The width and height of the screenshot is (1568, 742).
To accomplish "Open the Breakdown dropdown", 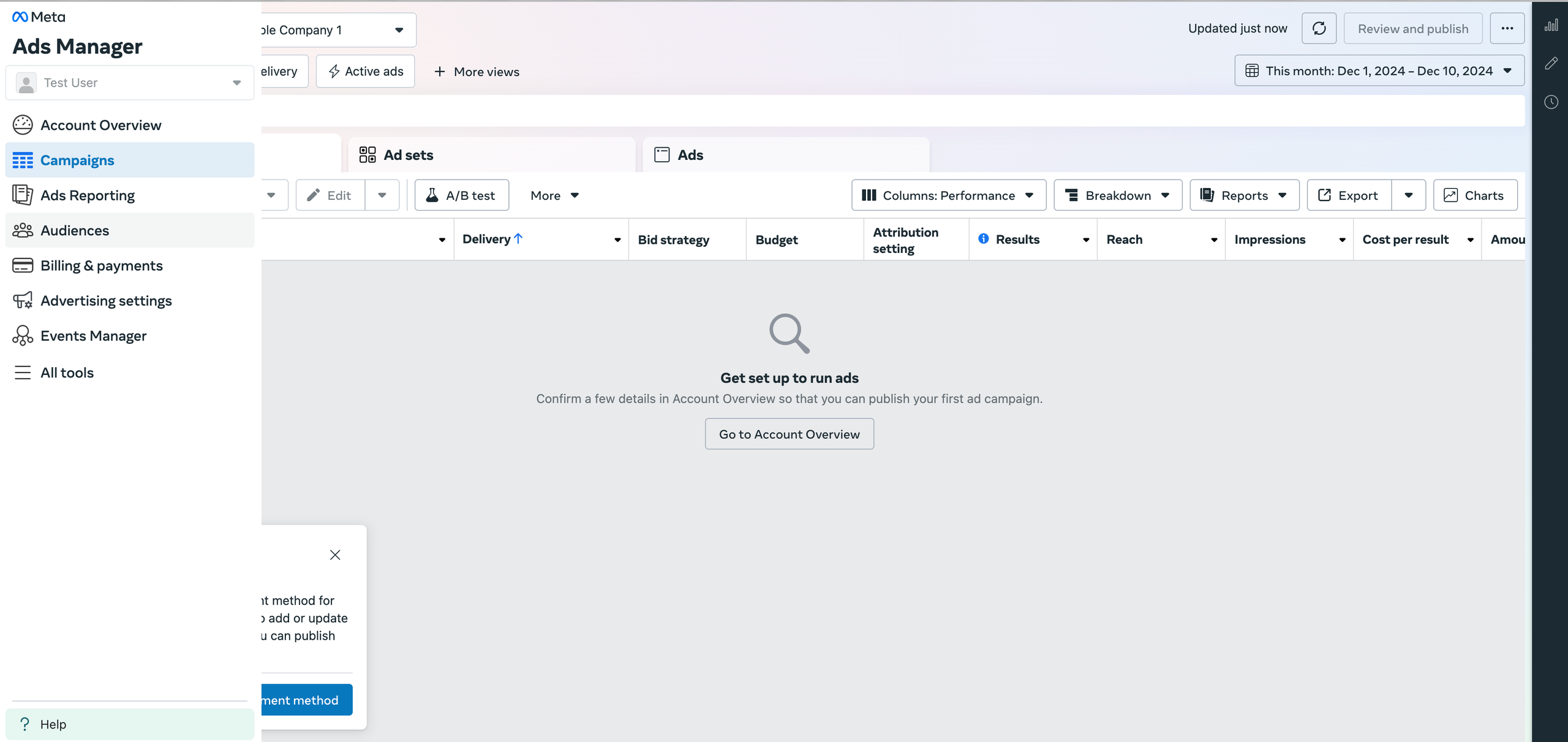I will coord(1118,195).
